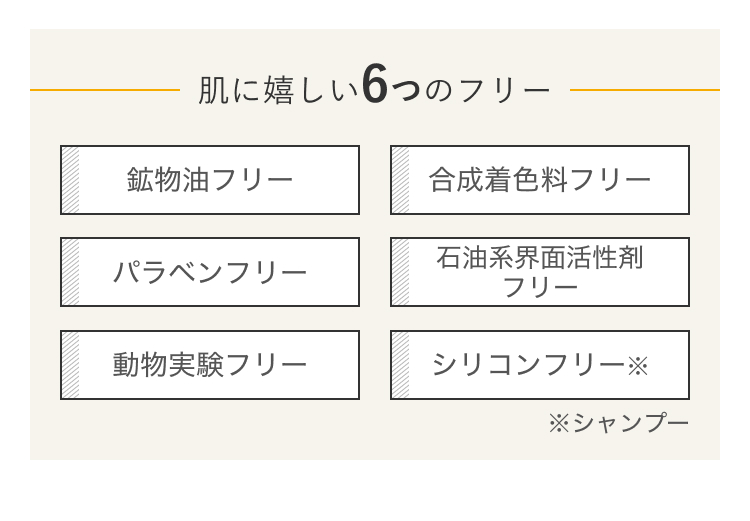The image size is (750, 521).
Task: Select the 合成着色料フリー box
Action: [540, 180]
